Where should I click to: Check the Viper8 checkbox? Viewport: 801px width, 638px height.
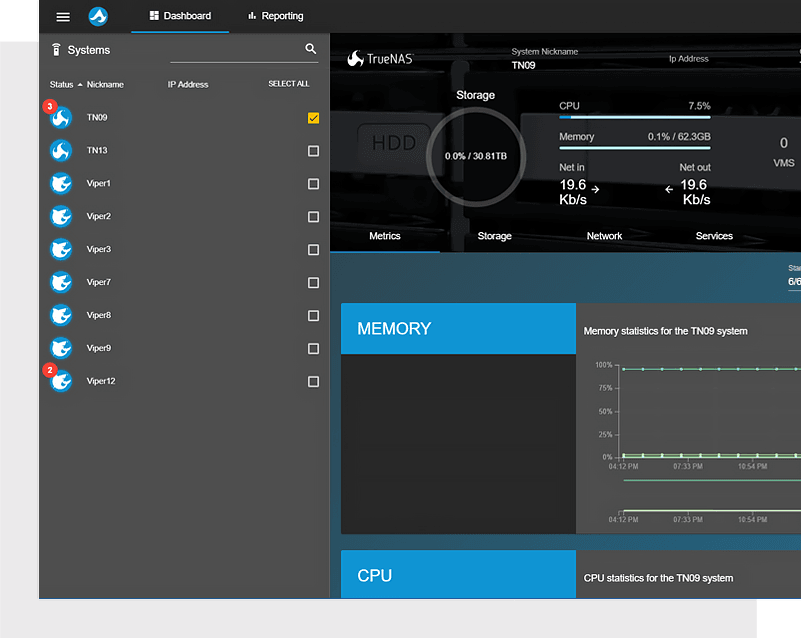(x=314, y=316)
